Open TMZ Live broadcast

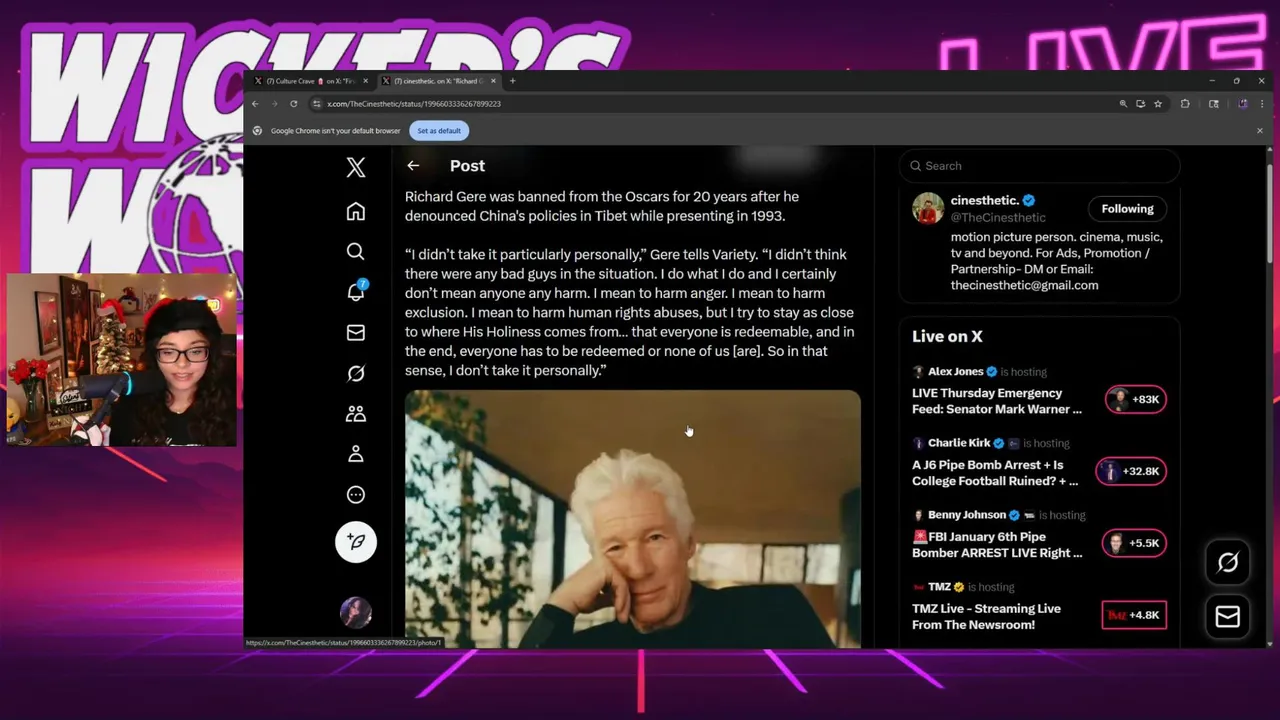(x=986, y=617)
